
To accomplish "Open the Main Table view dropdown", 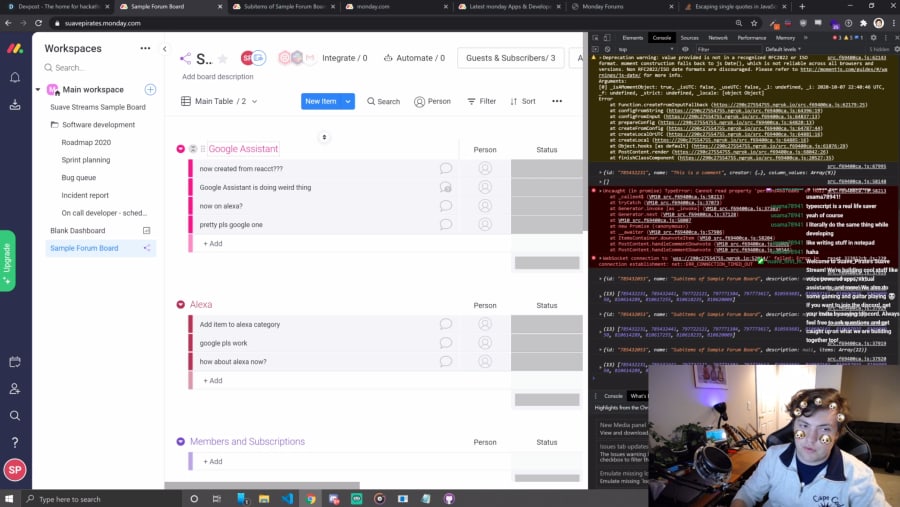I will tap(219, 101).
